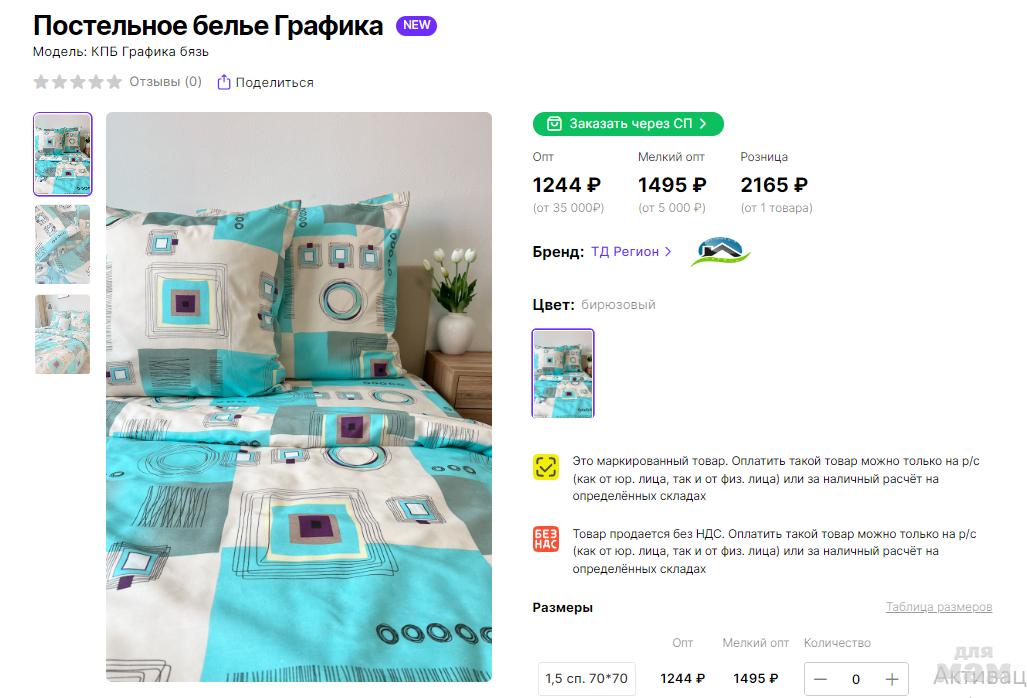Image resolution: width=1027 pixels, height=698 pixels.
Task: Click the cart icon in the green order button
Action: 554,124
